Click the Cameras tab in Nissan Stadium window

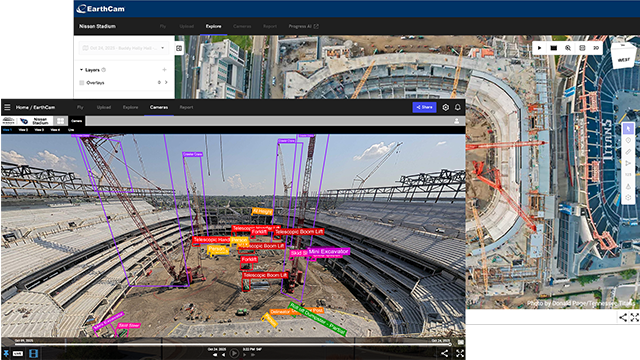[242, 26]
